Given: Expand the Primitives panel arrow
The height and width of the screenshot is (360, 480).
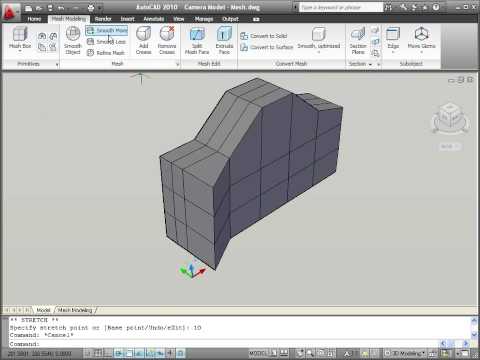Looking at the screenshot, I should point(57,64).
